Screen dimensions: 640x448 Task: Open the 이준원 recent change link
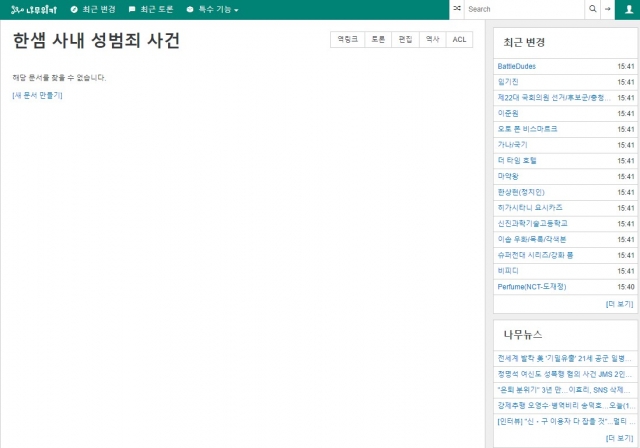tap(508, 113)
